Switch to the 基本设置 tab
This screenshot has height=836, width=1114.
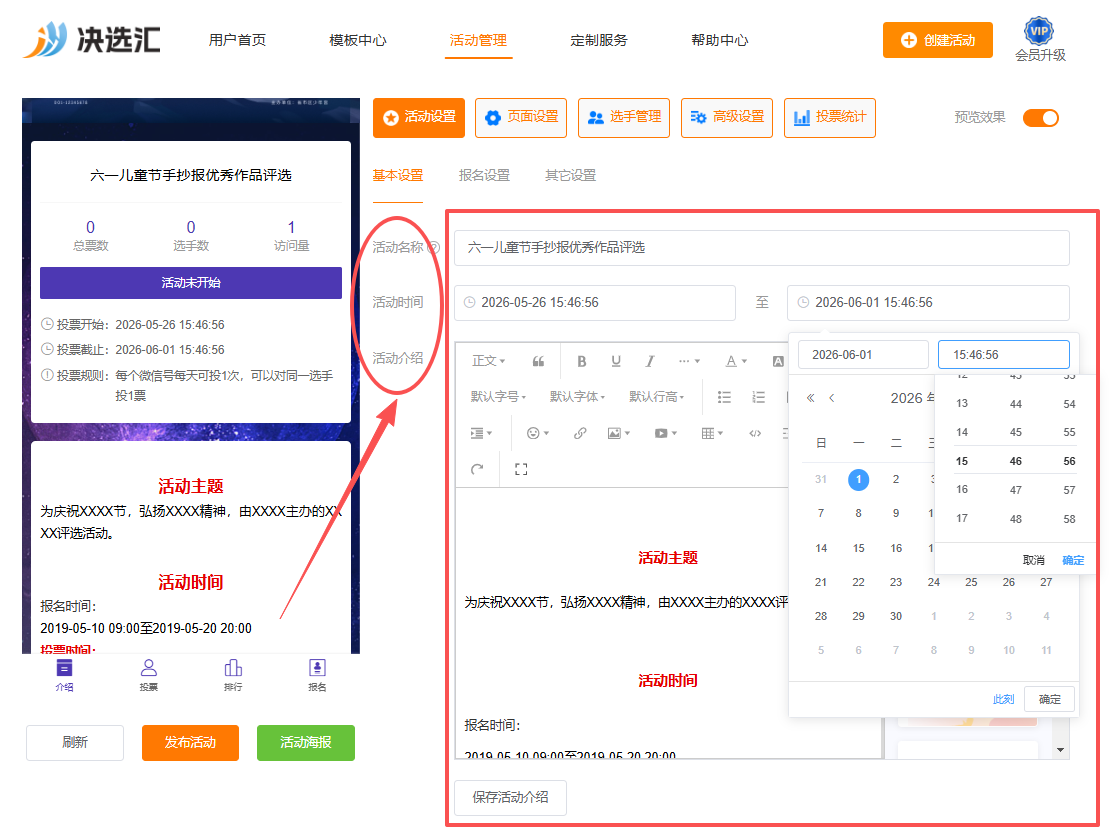coord(398,175)
